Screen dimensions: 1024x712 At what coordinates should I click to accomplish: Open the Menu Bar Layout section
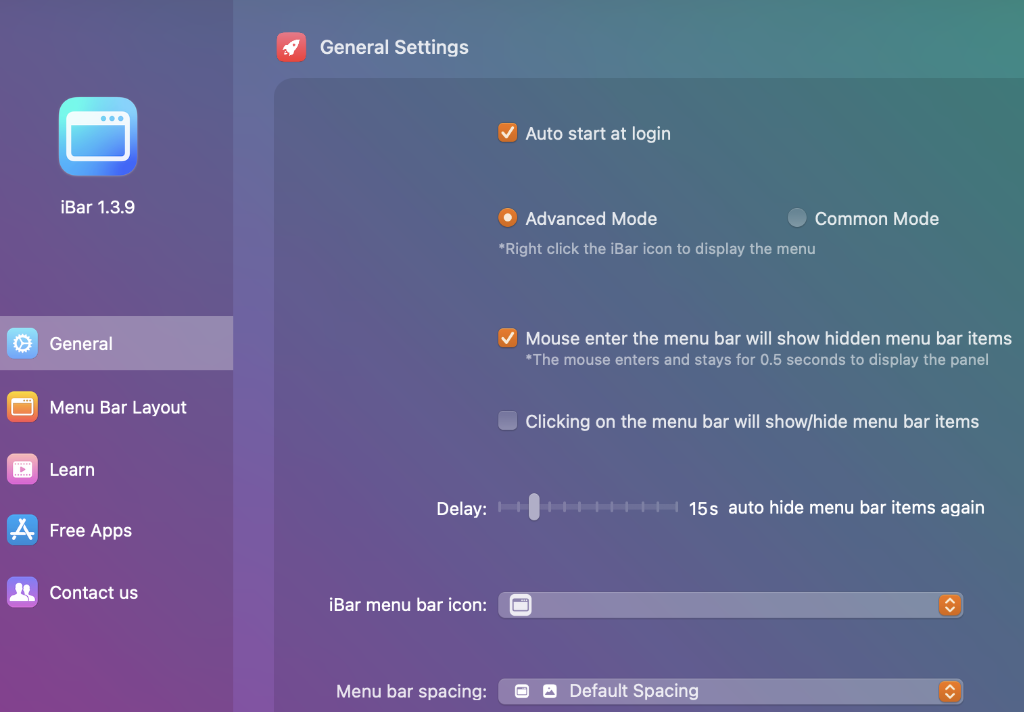click(x=118, y=407)
